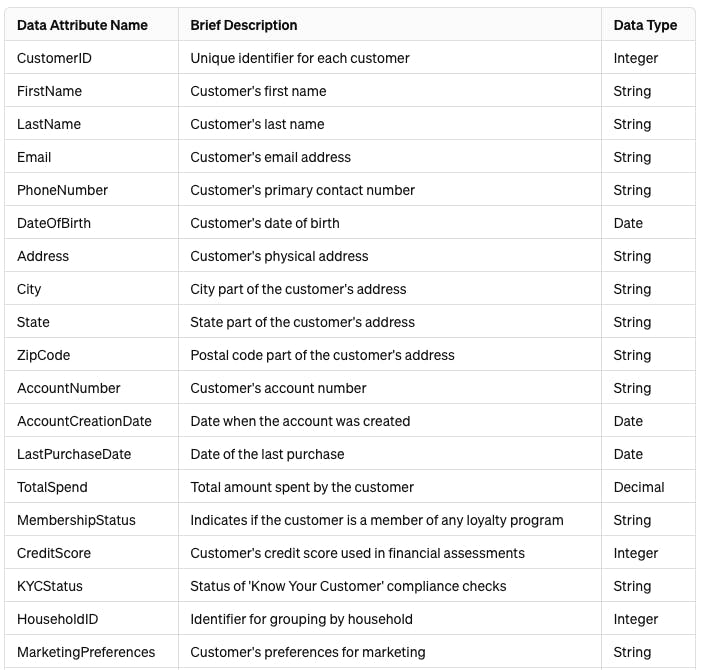Click the Brief Description column header
Image resolution: width=701 pixels, height=670 pixels.
click(244, 25)
